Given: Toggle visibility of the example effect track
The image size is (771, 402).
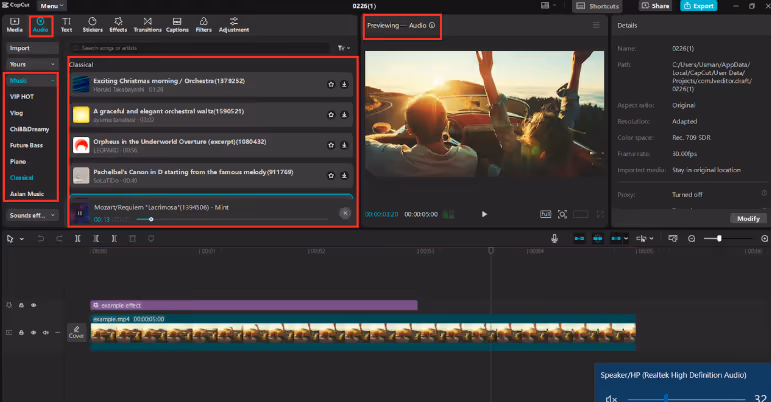Looking at the screenshot, I should pyautogui.click(x=34, y=305).
